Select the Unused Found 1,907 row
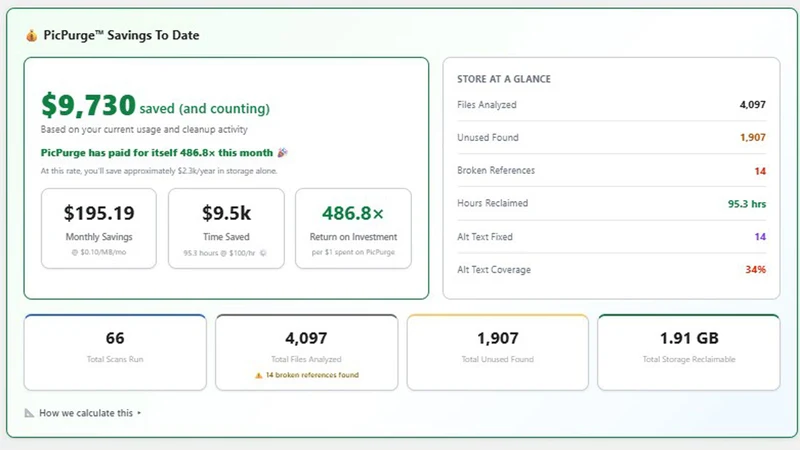Screen dimensions: 800x450 pyautogui.click(x=611, y=137)
